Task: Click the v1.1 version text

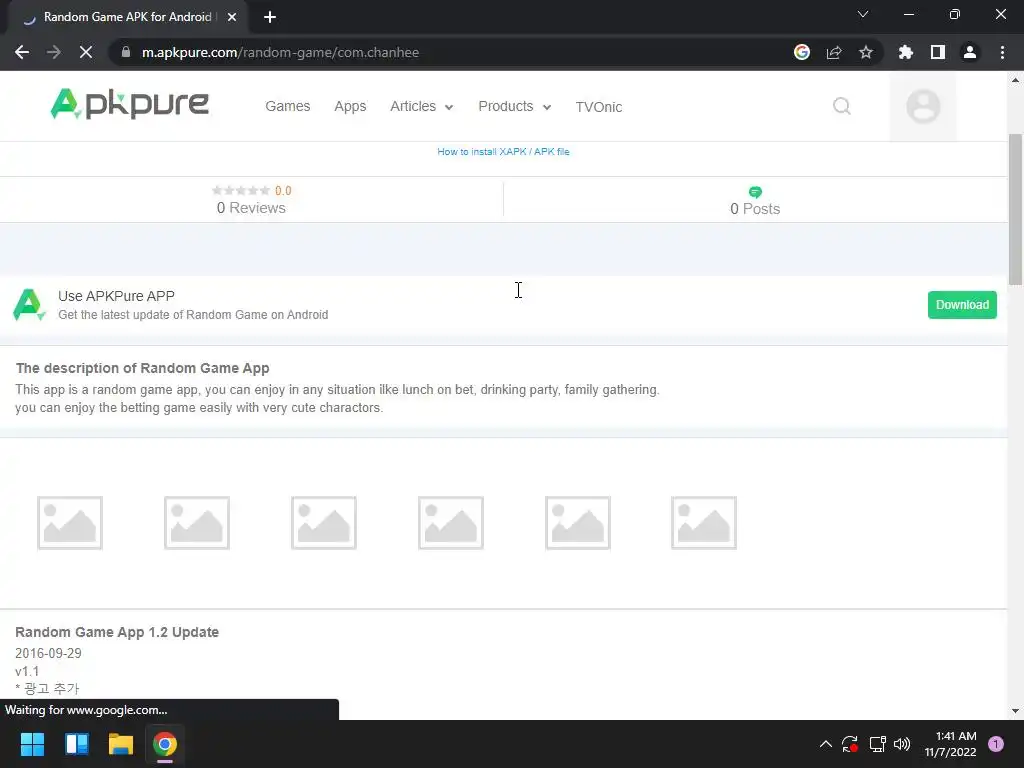Action: tap(27, 671)
